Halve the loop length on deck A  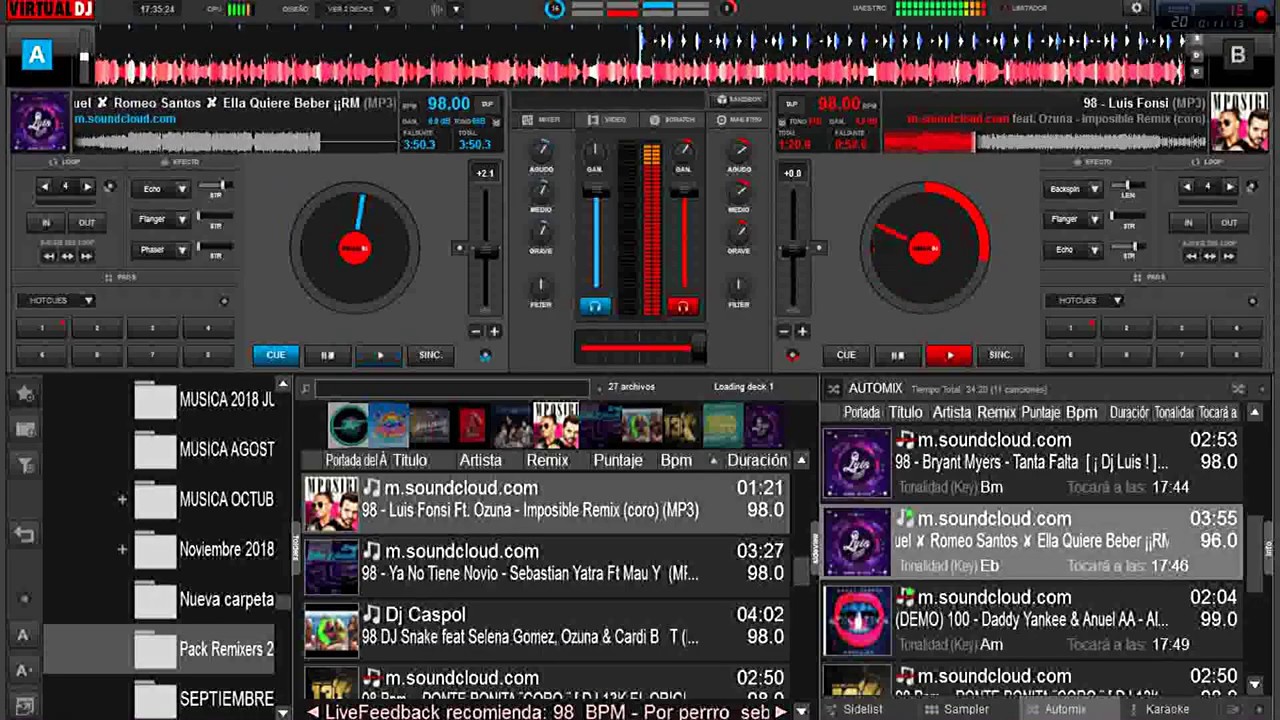(x=44, y=187)
